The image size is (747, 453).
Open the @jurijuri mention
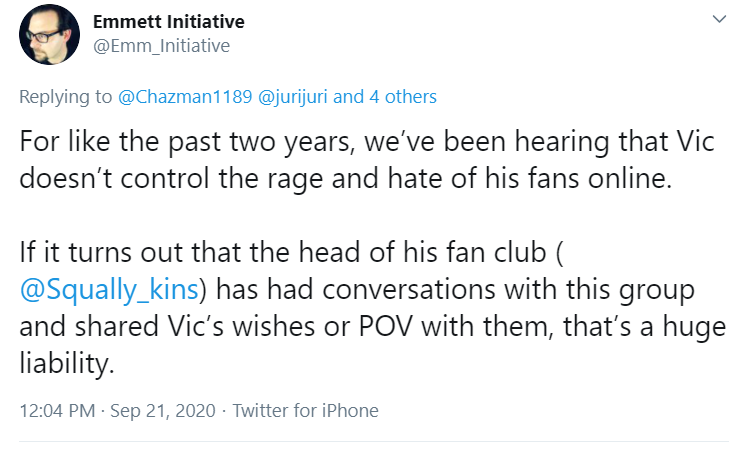coord(293,97)
